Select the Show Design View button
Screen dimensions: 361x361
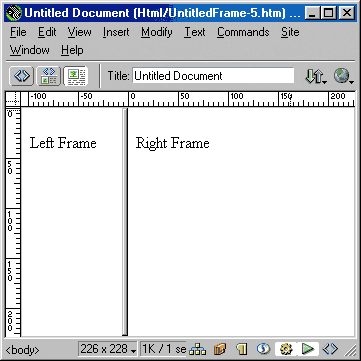tap(76, 76)
